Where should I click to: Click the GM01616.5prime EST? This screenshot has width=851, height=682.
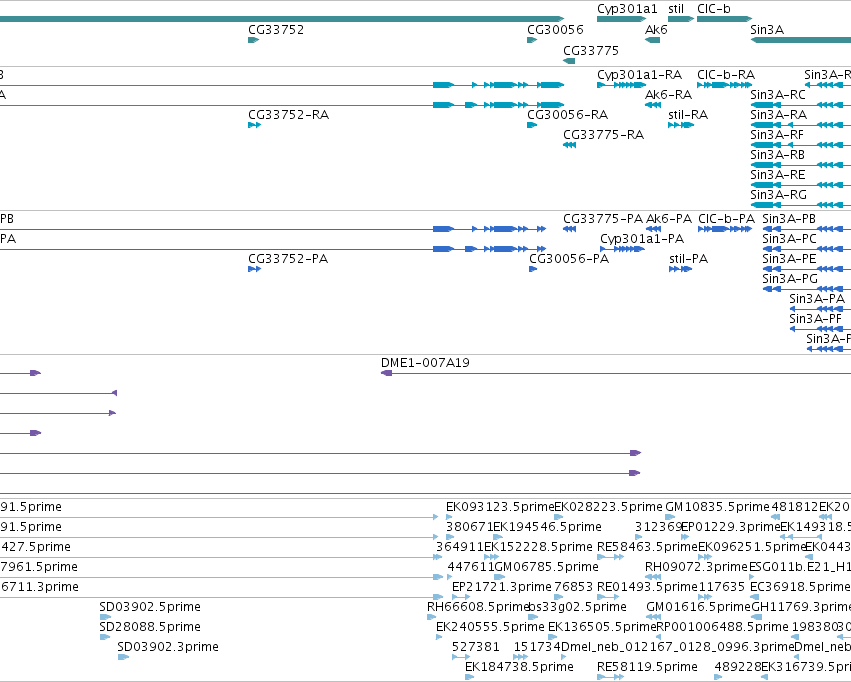654,617
